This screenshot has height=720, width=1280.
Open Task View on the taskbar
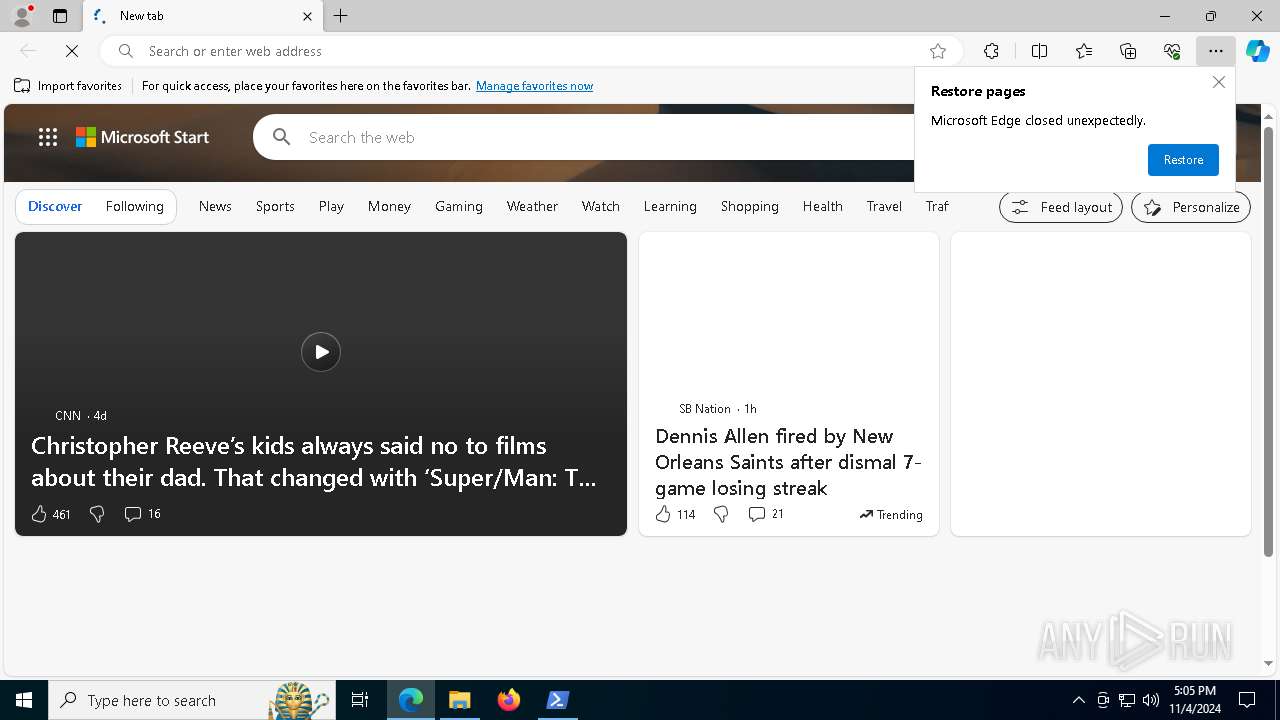coord(360,700)
